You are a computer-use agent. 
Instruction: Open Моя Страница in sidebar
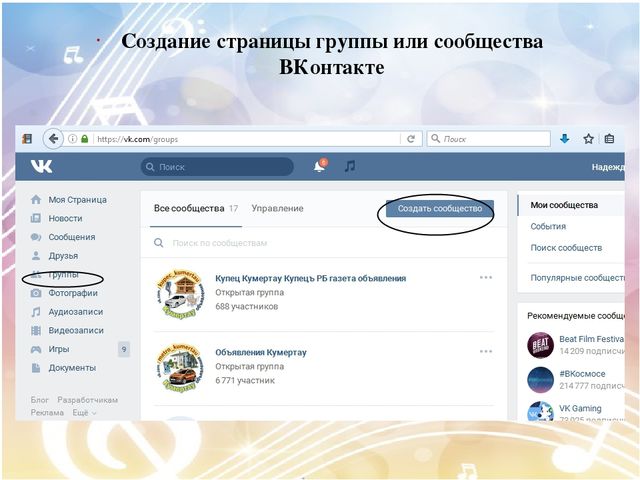[x=78, y=200]
